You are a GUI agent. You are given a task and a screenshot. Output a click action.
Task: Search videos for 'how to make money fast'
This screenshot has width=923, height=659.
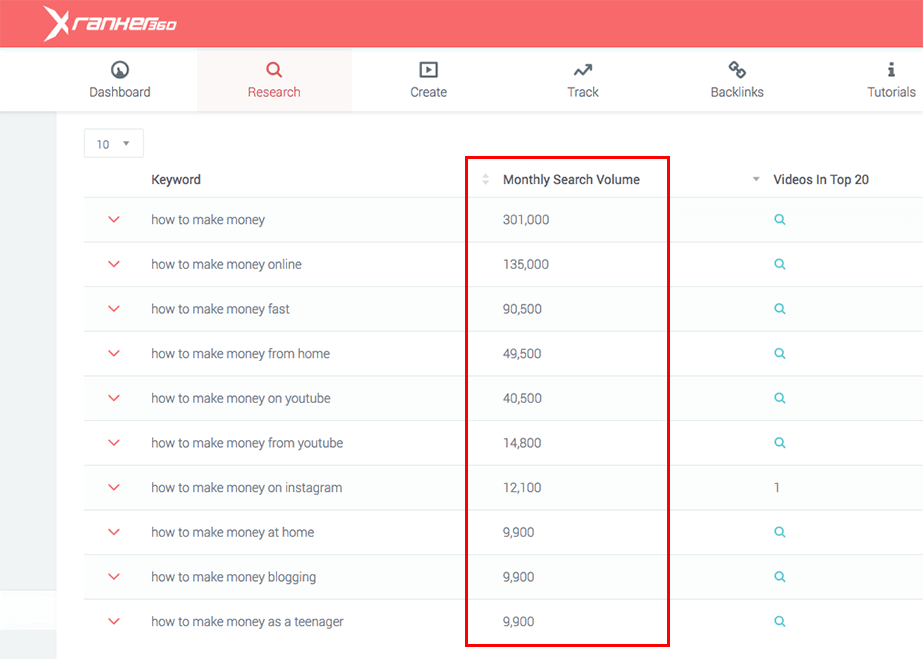(x=780, y=309)
